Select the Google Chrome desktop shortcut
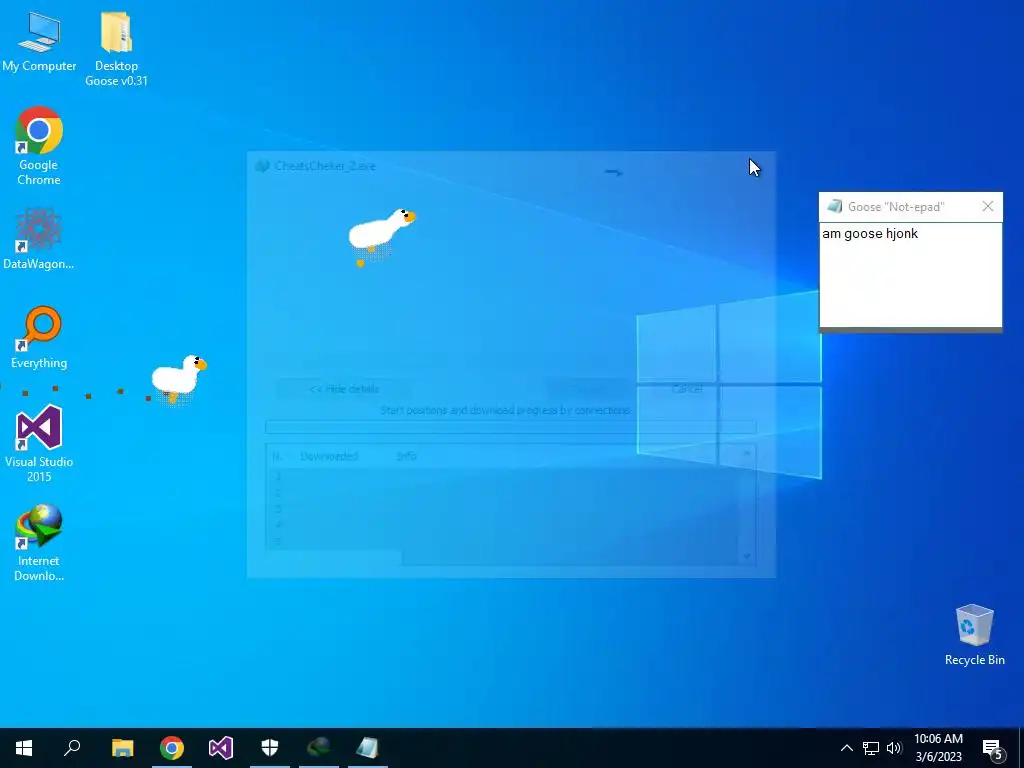The height and width of the screenshot is (768, 1024). tap(39, 146)
